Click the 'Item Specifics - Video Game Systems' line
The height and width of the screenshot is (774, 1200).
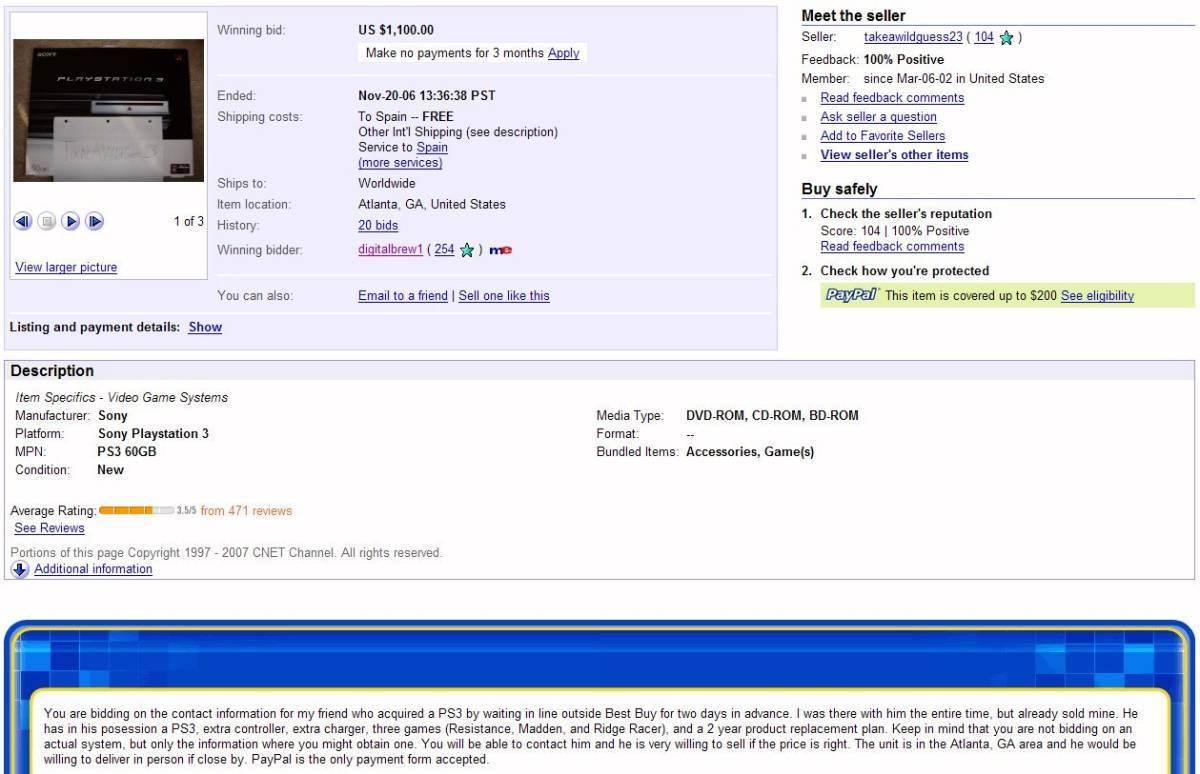coord(122,398)
